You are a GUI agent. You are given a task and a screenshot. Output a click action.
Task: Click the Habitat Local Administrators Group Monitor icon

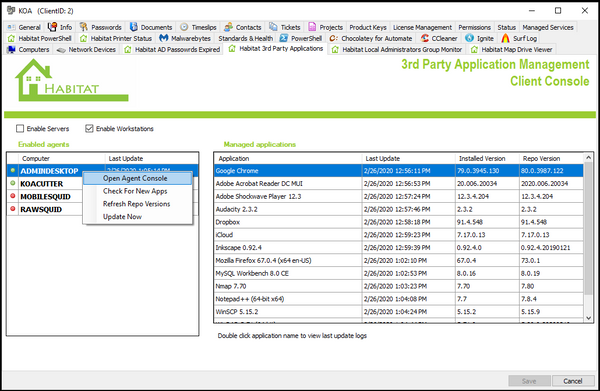[x=335, y=50]
